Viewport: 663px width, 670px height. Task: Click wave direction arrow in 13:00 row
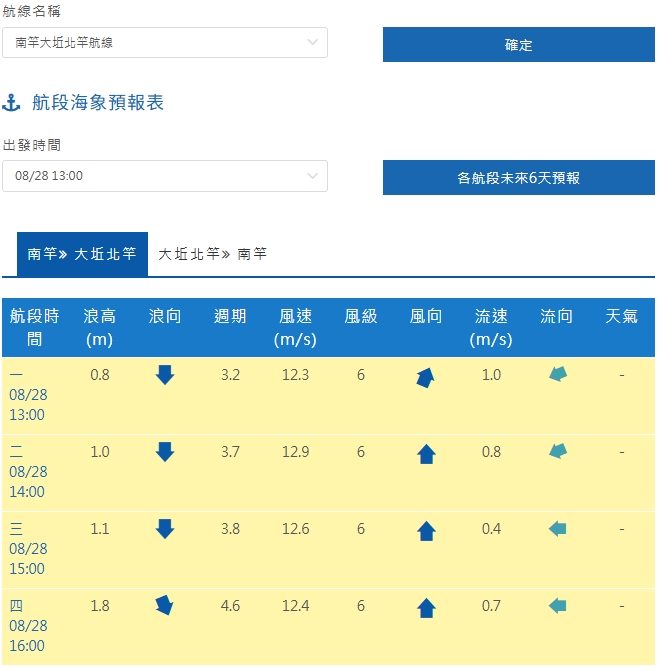tap(165, 375)
